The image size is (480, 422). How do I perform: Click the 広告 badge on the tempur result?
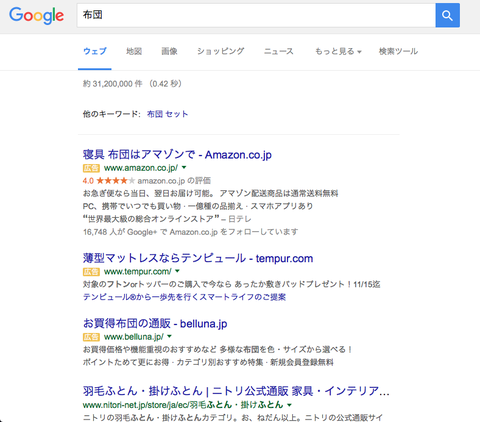[x=91, y=272]
